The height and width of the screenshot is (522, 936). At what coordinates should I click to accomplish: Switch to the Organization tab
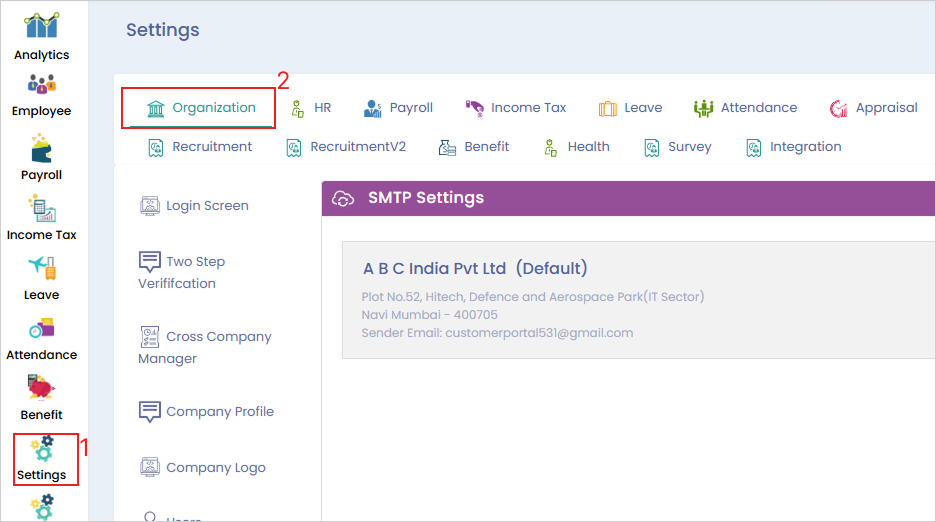200,108
